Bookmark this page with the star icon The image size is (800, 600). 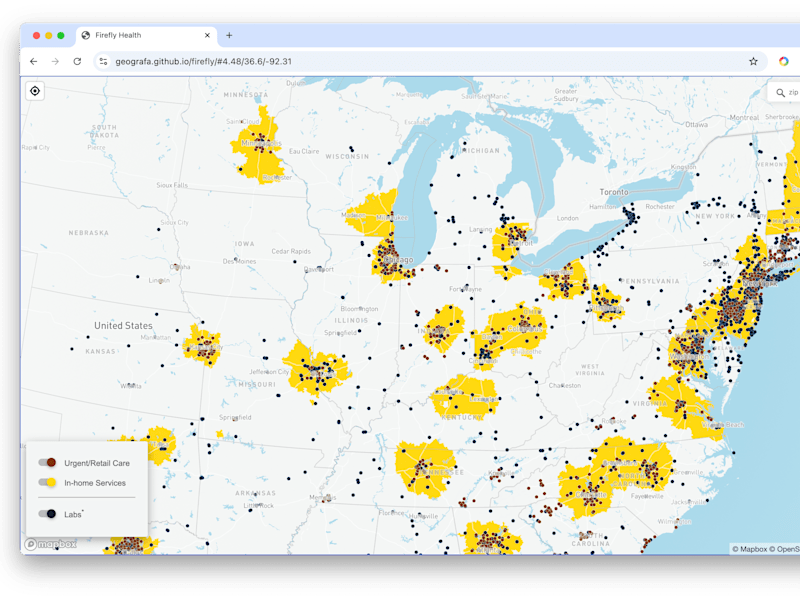753,62
